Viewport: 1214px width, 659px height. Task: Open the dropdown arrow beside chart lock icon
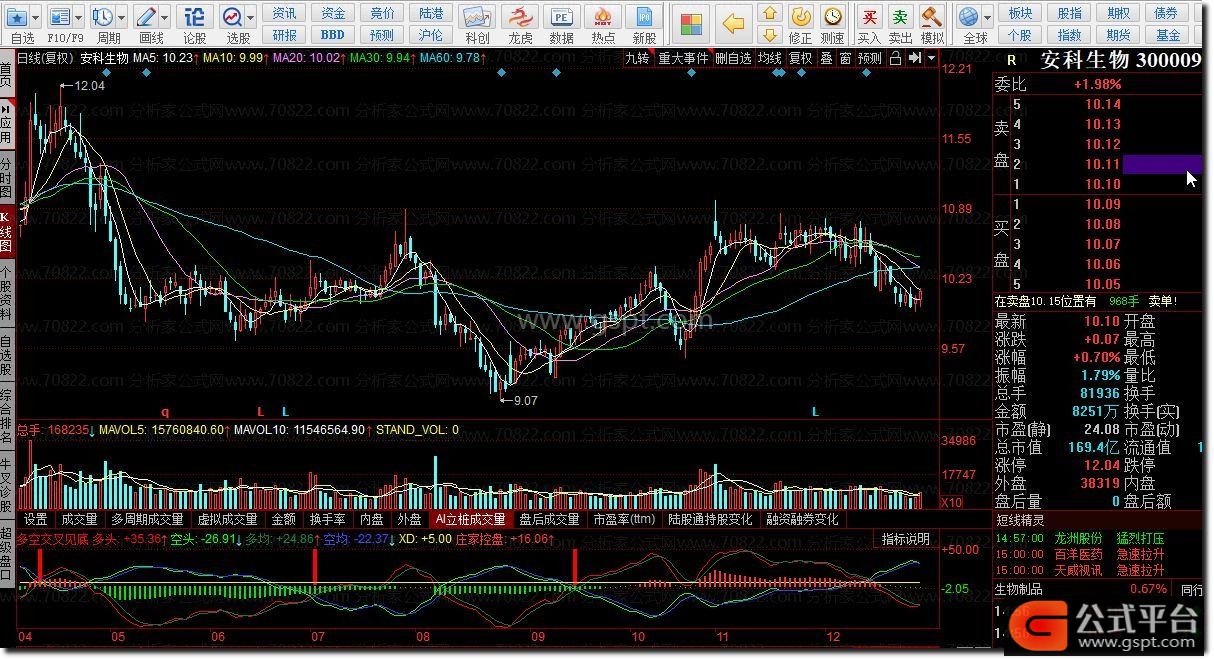[x=931, y=59]
